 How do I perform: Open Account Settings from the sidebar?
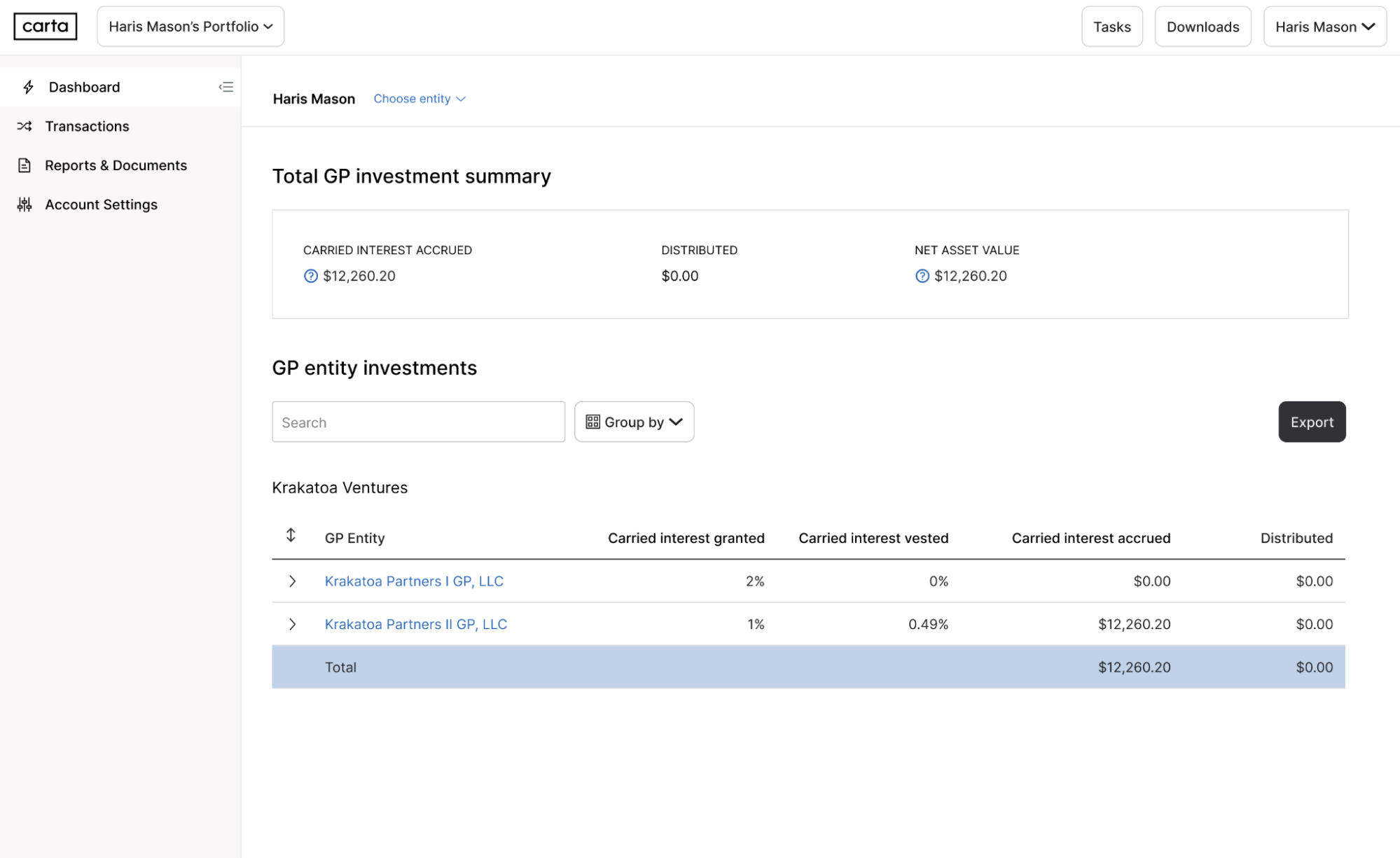pos(101,205)
